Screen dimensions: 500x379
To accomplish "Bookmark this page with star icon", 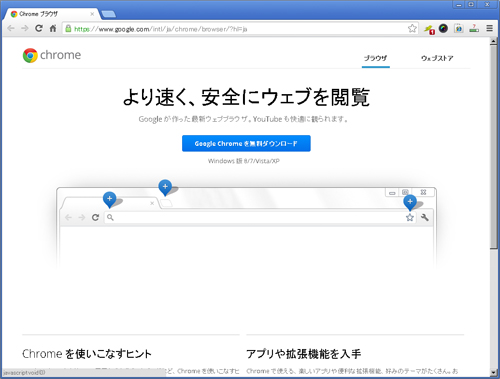I will point(412,29).
